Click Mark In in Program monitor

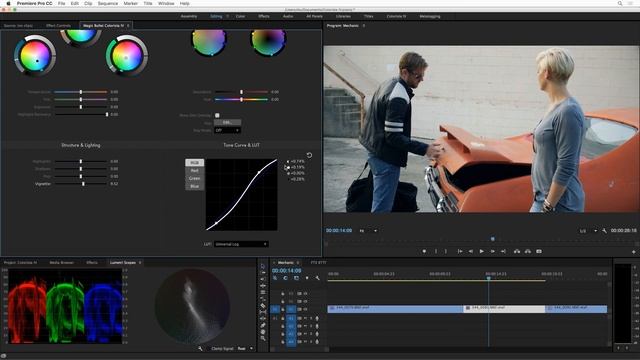436,251
